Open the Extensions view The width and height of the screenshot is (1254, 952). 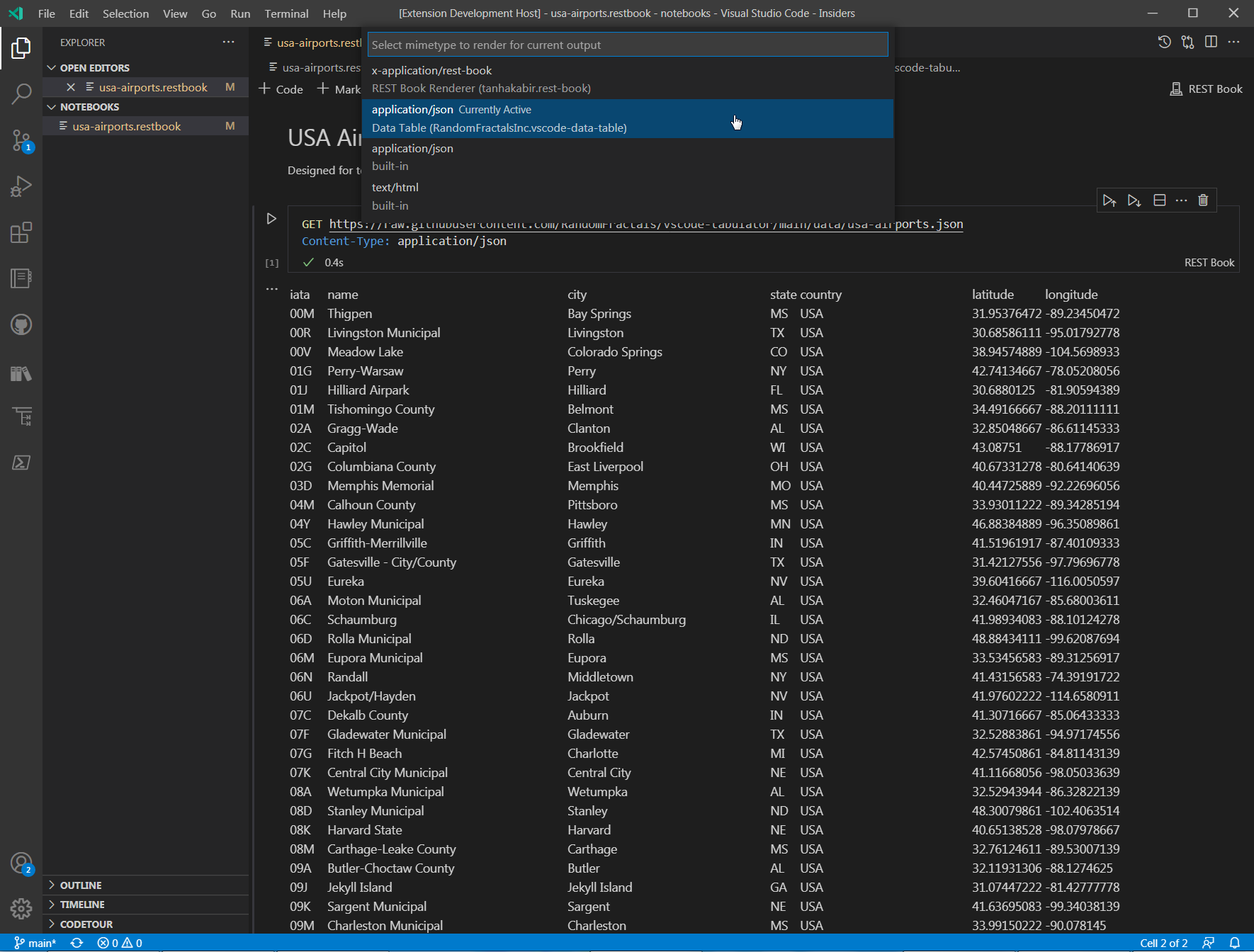pos(21,232)
